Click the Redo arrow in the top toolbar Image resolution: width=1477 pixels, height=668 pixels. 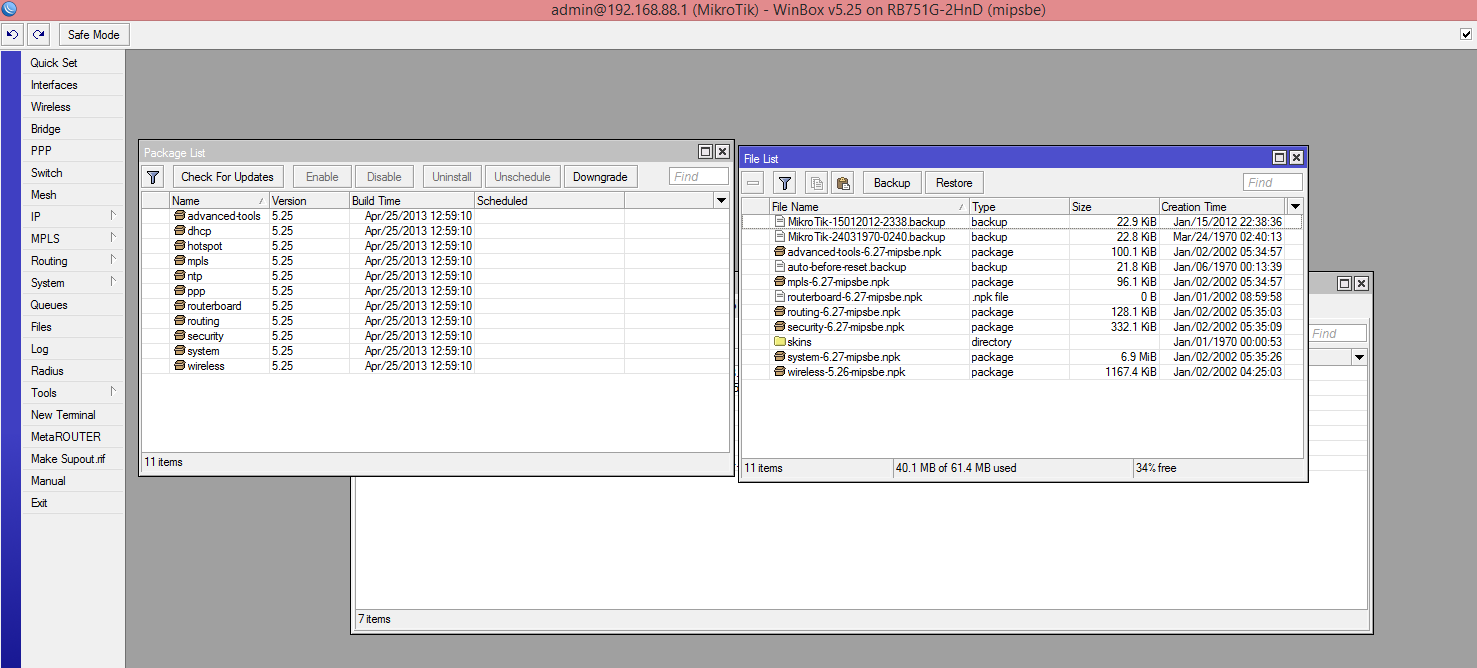pos(38,35)
